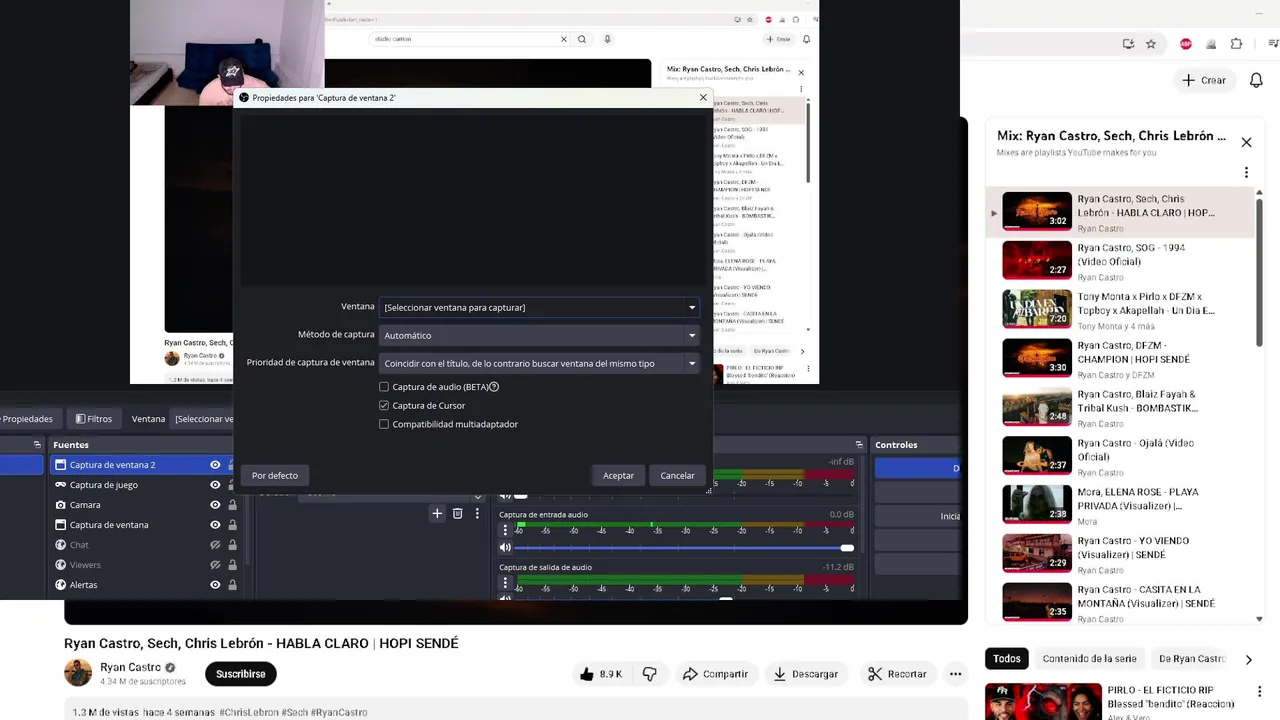Screen dimensions: 1280x720
Task: Toggle lock on Captura de ventana source
Action: point(232,525)
